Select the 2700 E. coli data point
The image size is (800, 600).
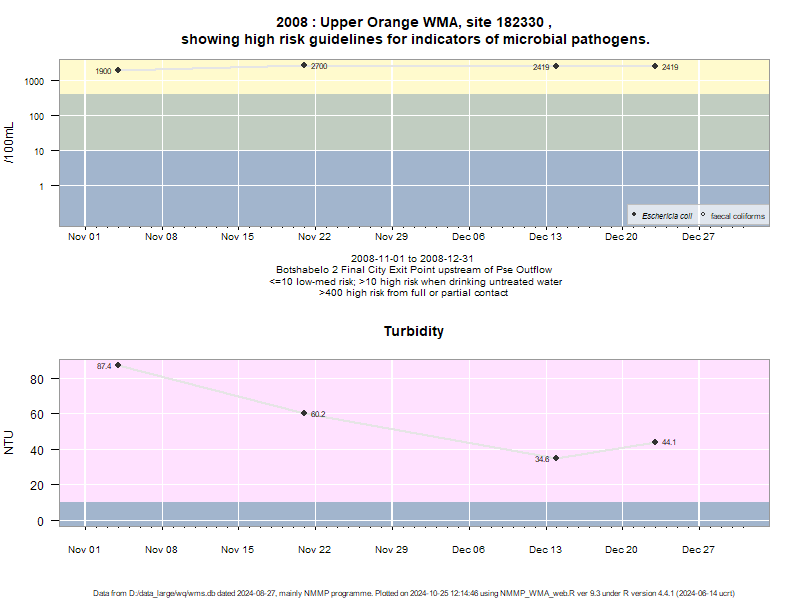304,65
